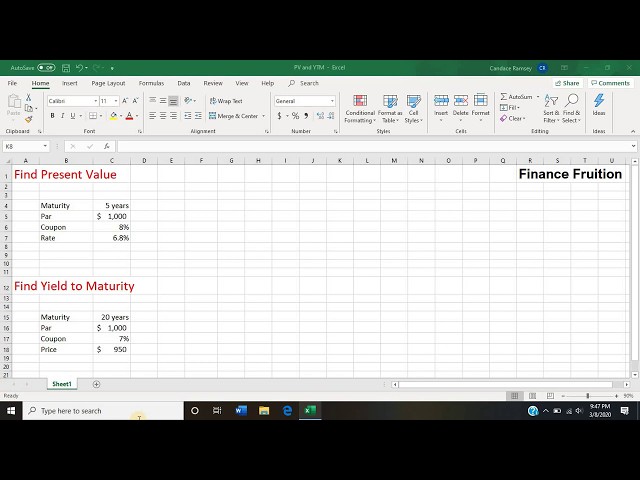Click the Cut scissors icon

pos(29,97)
